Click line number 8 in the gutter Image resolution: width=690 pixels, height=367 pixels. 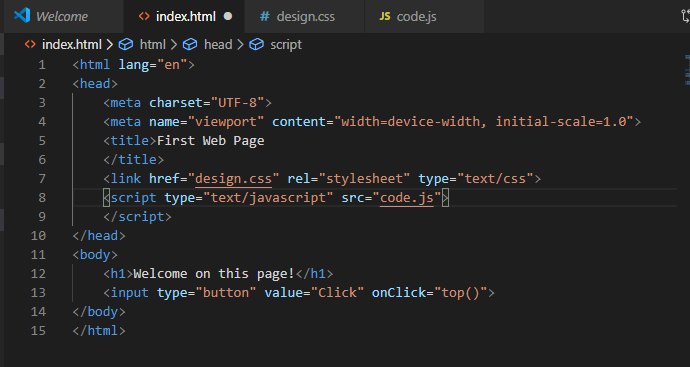pyautogui.click(x=42, y=198)
